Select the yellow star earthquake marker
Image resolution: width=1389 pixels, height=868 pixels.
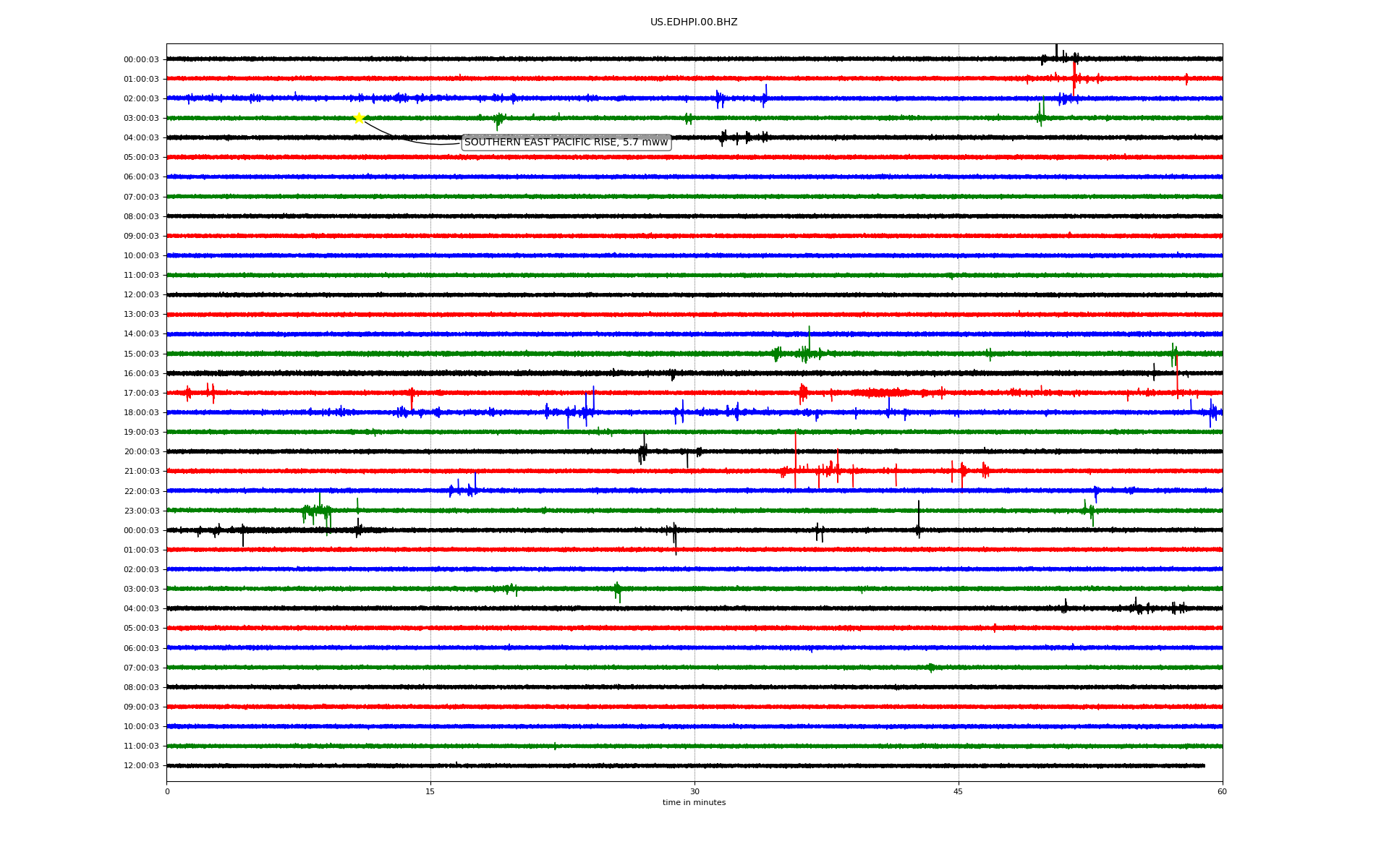click(x=359, y=118)
